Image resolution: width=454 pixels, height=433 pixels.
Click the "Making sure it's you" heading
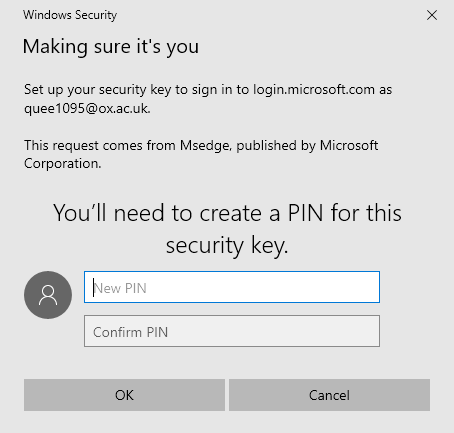tap(111, 46)
